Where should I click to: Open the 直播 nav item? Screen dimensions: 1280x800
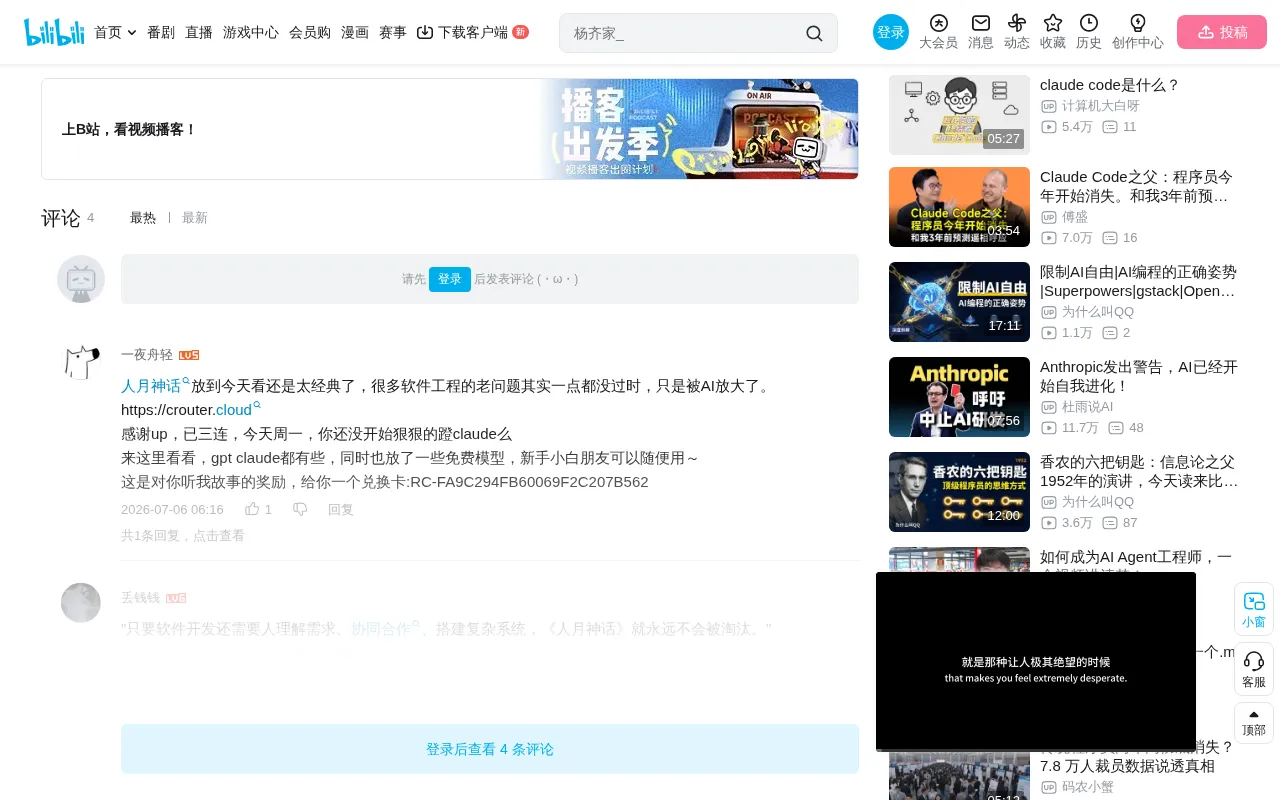[x=199, y=32]
